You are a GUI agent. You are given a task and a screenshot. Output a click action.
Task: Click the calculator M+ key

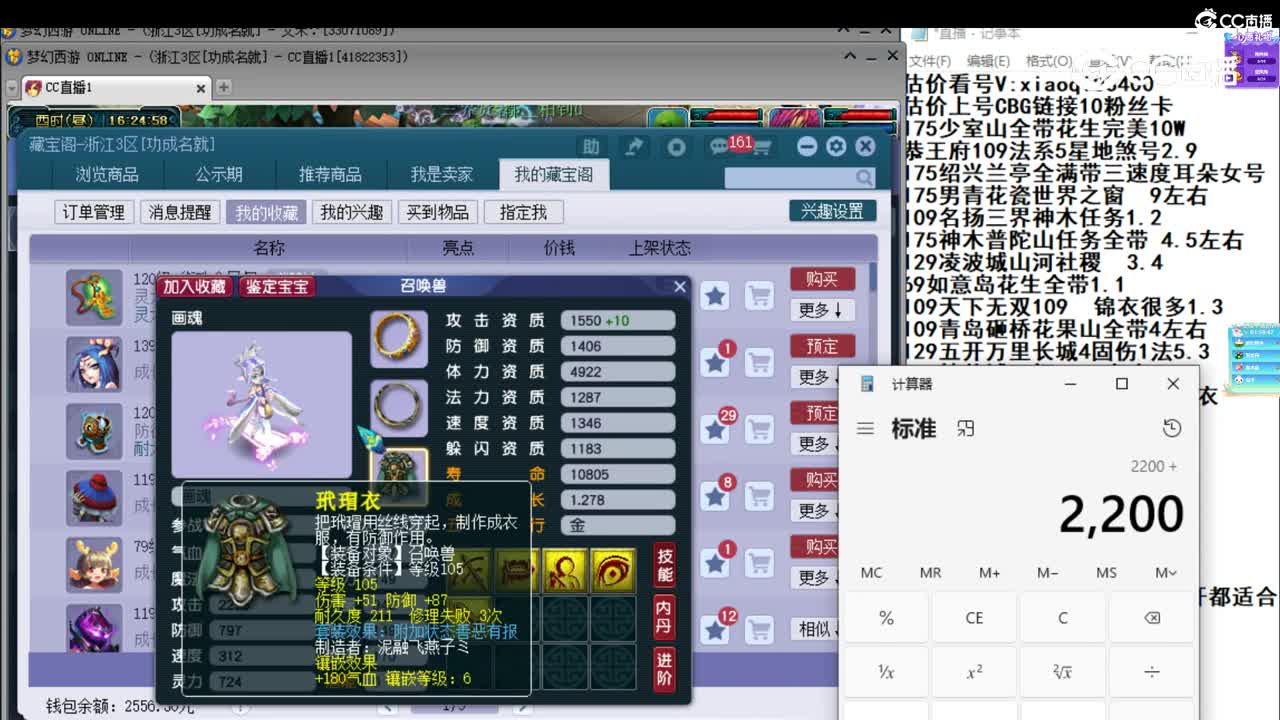[x=989, y=573]
